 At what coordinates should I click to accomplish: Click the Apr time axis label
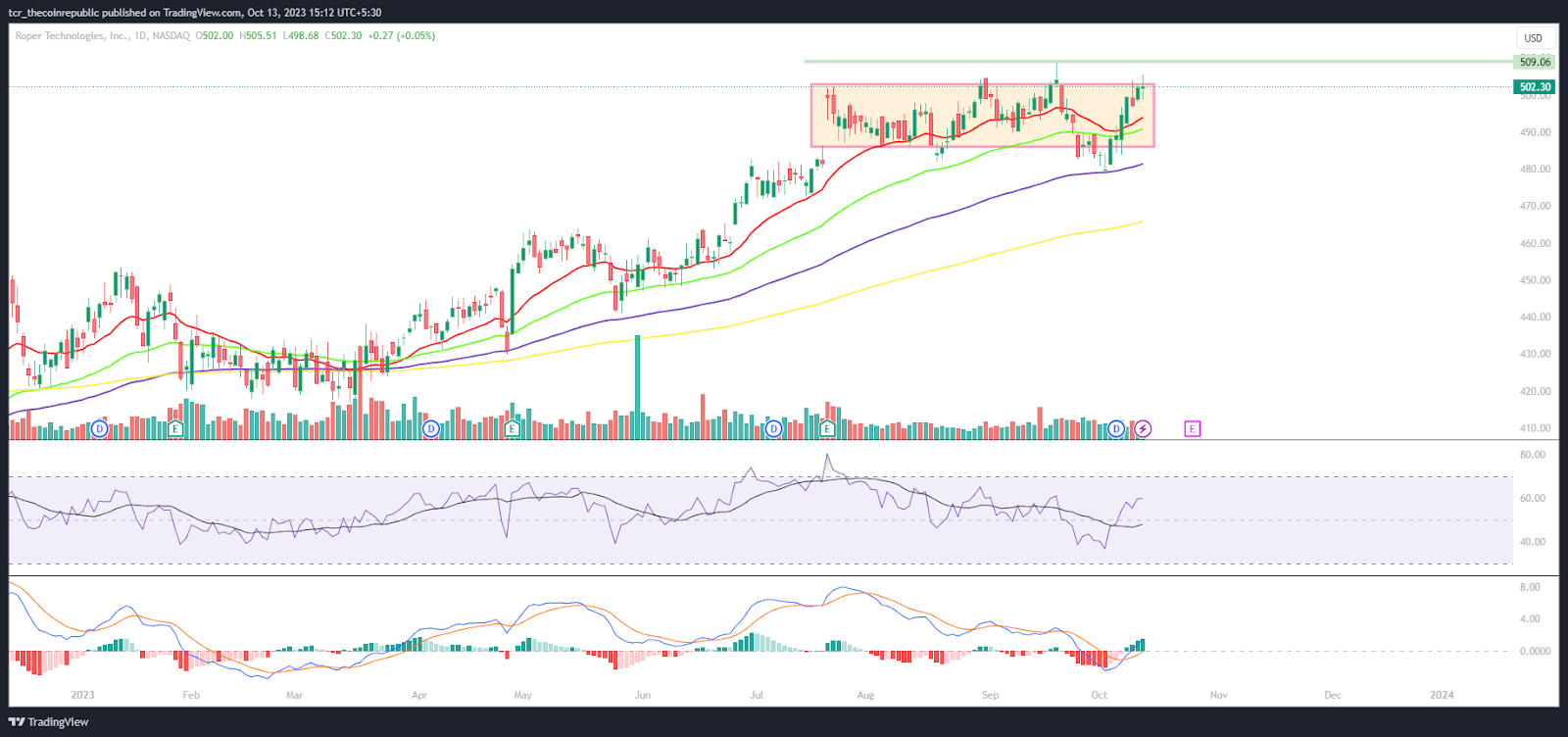click(x=419, y=695)
